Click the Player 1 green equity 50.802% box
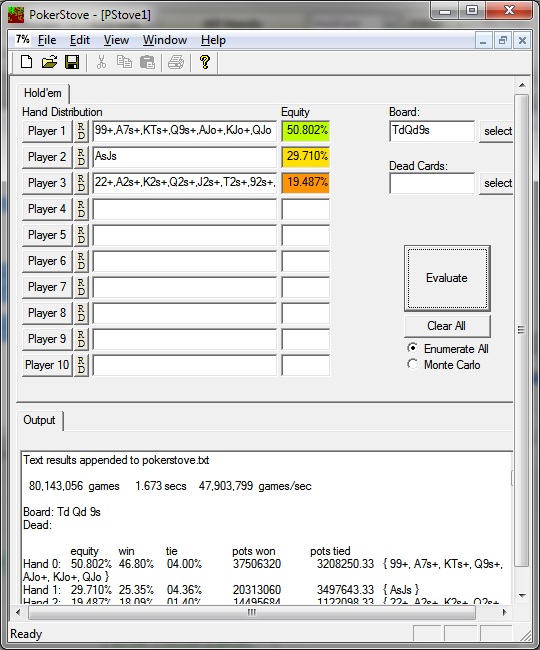This screenshot has height=650, width=540. pos(305,131)
